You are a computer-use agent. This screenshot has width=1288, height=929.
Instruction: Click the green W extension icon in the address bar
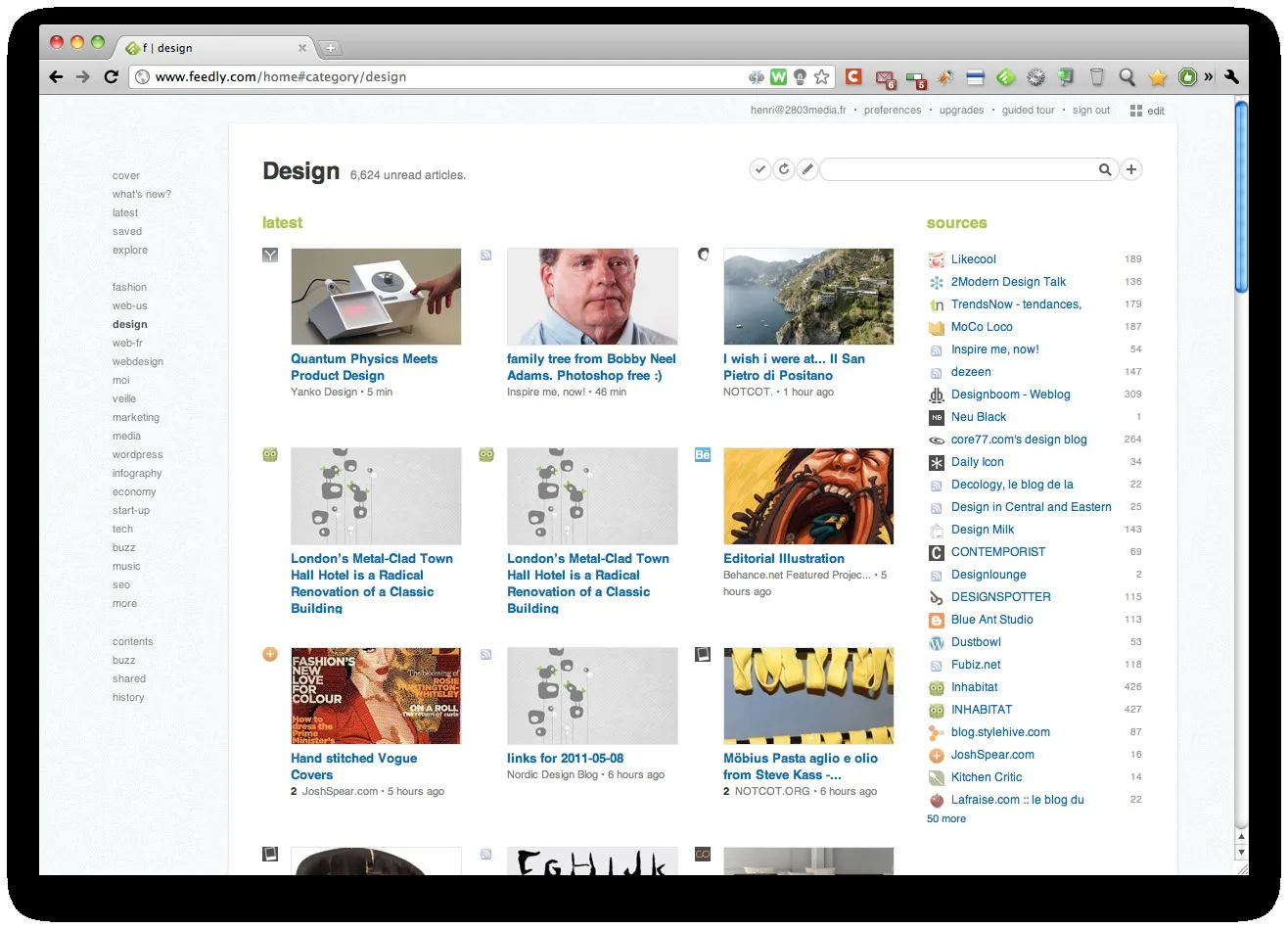[x=779, y=76]
